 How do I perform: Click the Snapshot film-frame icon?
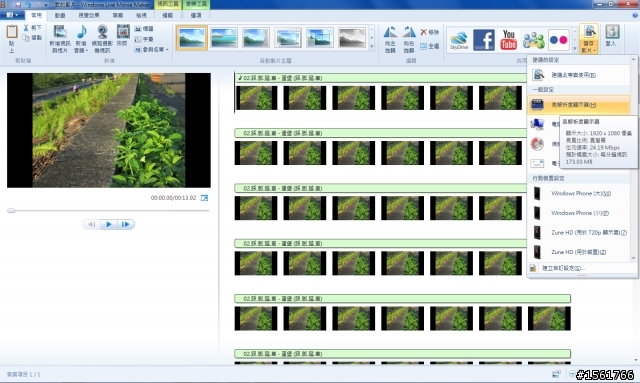123,32
